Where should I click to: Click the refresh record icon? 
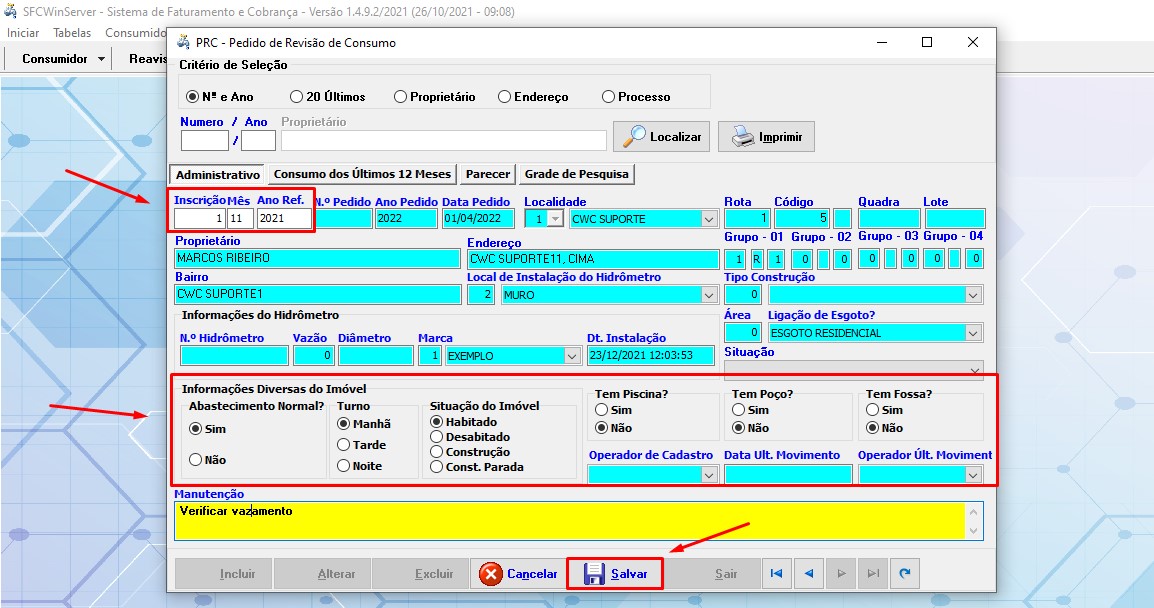click(905, 574)
